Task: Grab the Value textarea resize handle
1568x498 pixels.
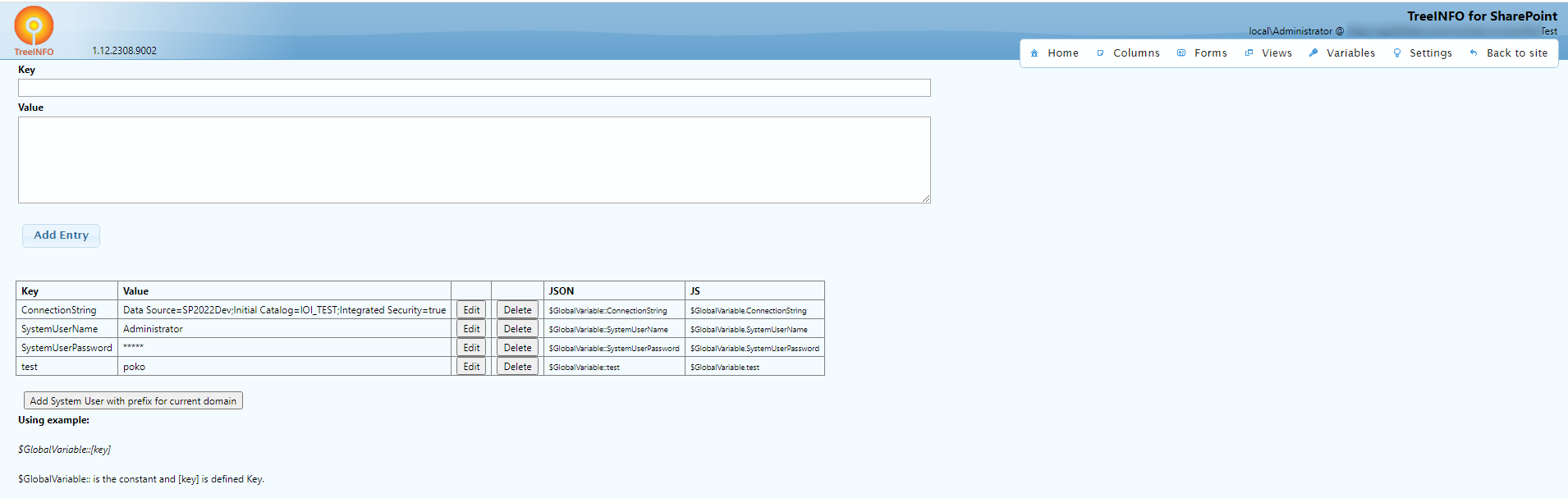Action: point(926,199)
